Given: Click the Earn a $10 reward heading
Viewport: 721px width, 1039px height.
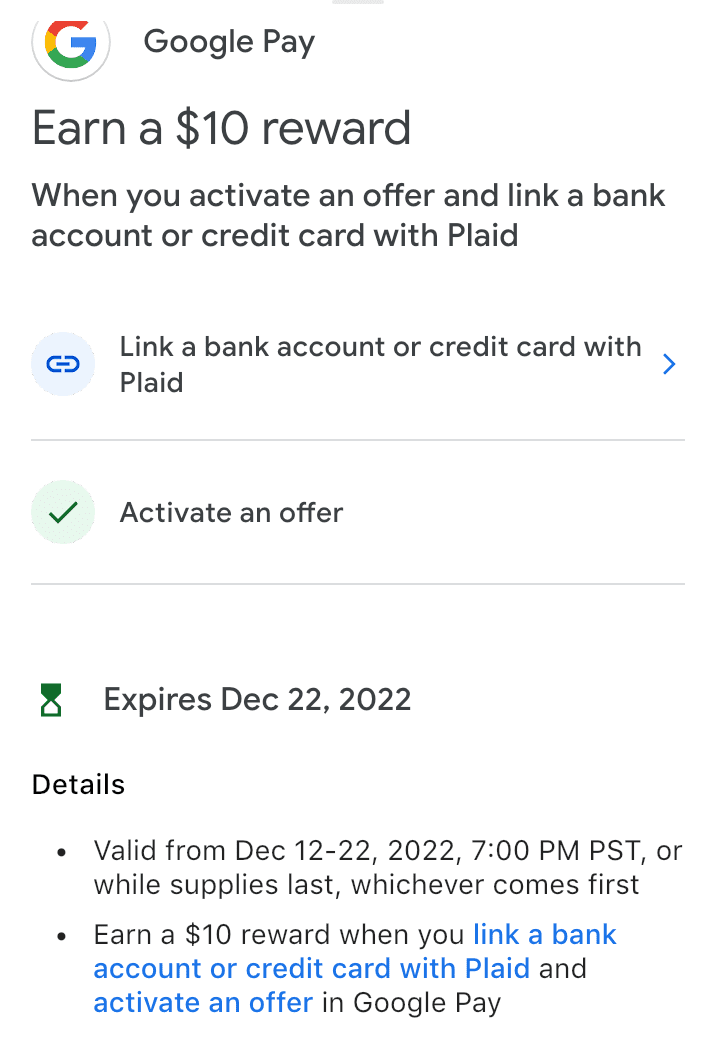Looking at the screenshot, I should coord(221,129).
